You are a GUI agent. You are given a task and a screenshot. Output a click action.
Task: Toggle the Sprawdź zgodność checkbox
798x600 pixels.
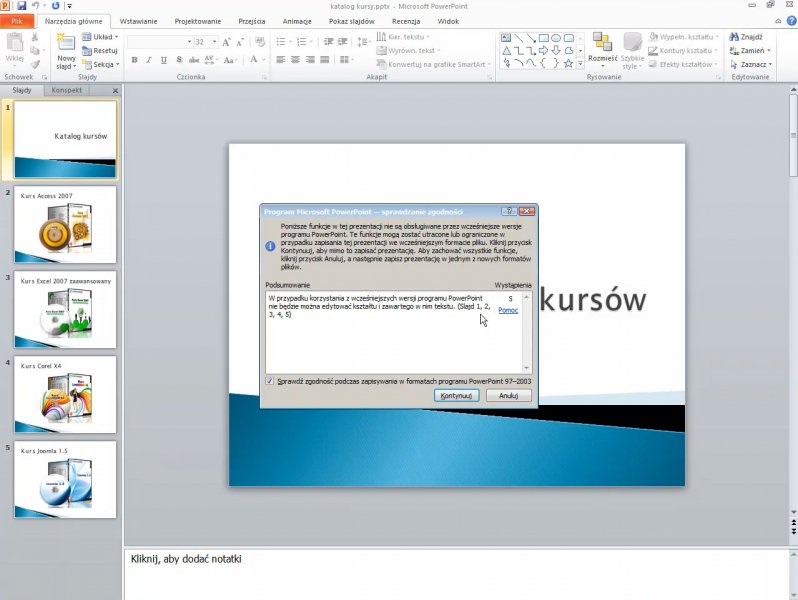(x=270, y=381)
